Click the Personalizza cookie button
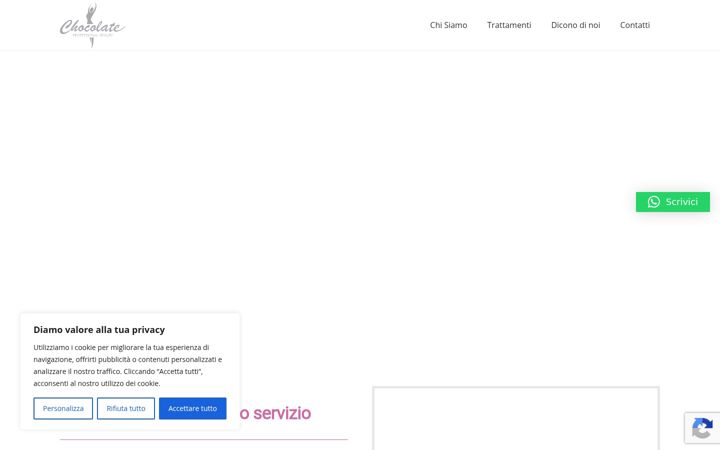Screen dimensions: 720x450 pyautogui.click(x=63, y=408)
